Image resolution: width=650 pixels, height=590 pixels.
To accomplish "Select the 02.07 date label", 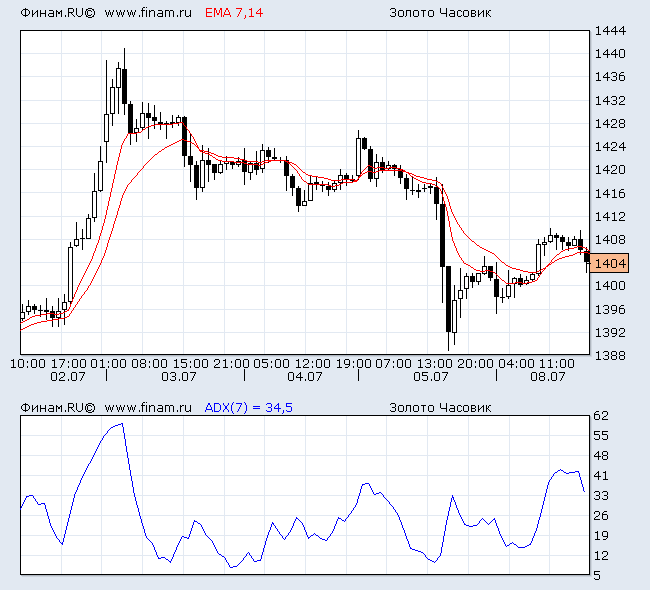I will 67,377.
